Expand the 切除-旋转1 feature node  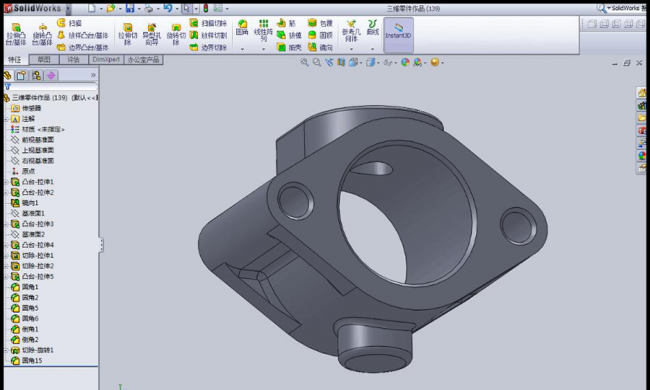(x=6, y=350)
